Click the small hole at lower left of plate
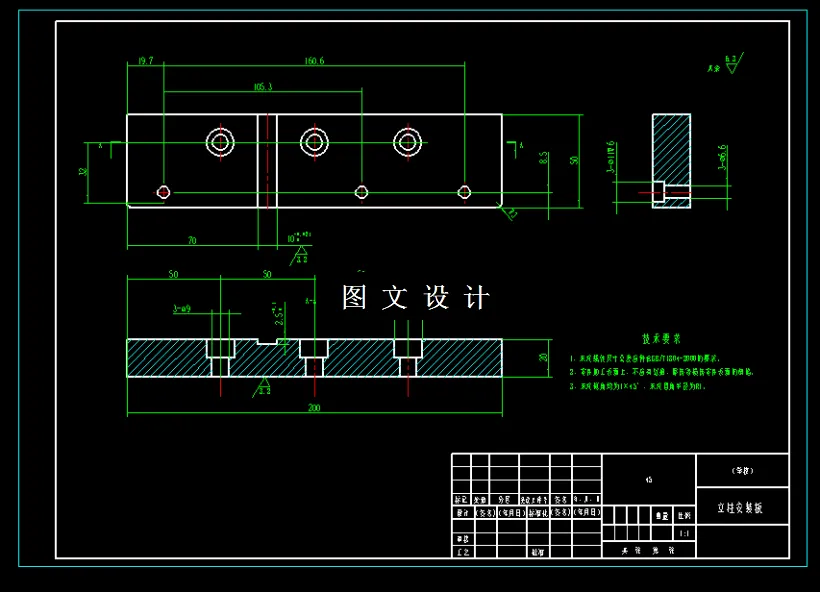The height and width of the screenshot is (592, 820). pyautogui.click(x=164, y=192)
